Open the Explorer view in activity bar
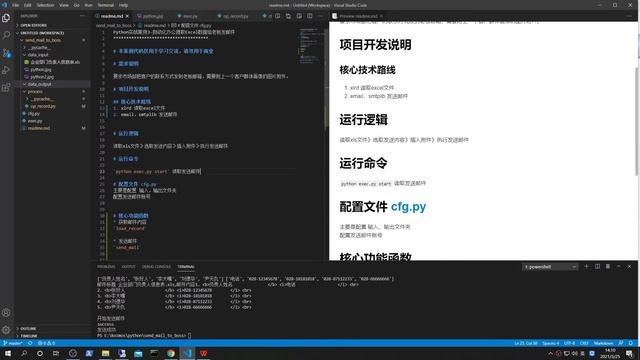The image size is (640, 360). [x=6, y=18]
